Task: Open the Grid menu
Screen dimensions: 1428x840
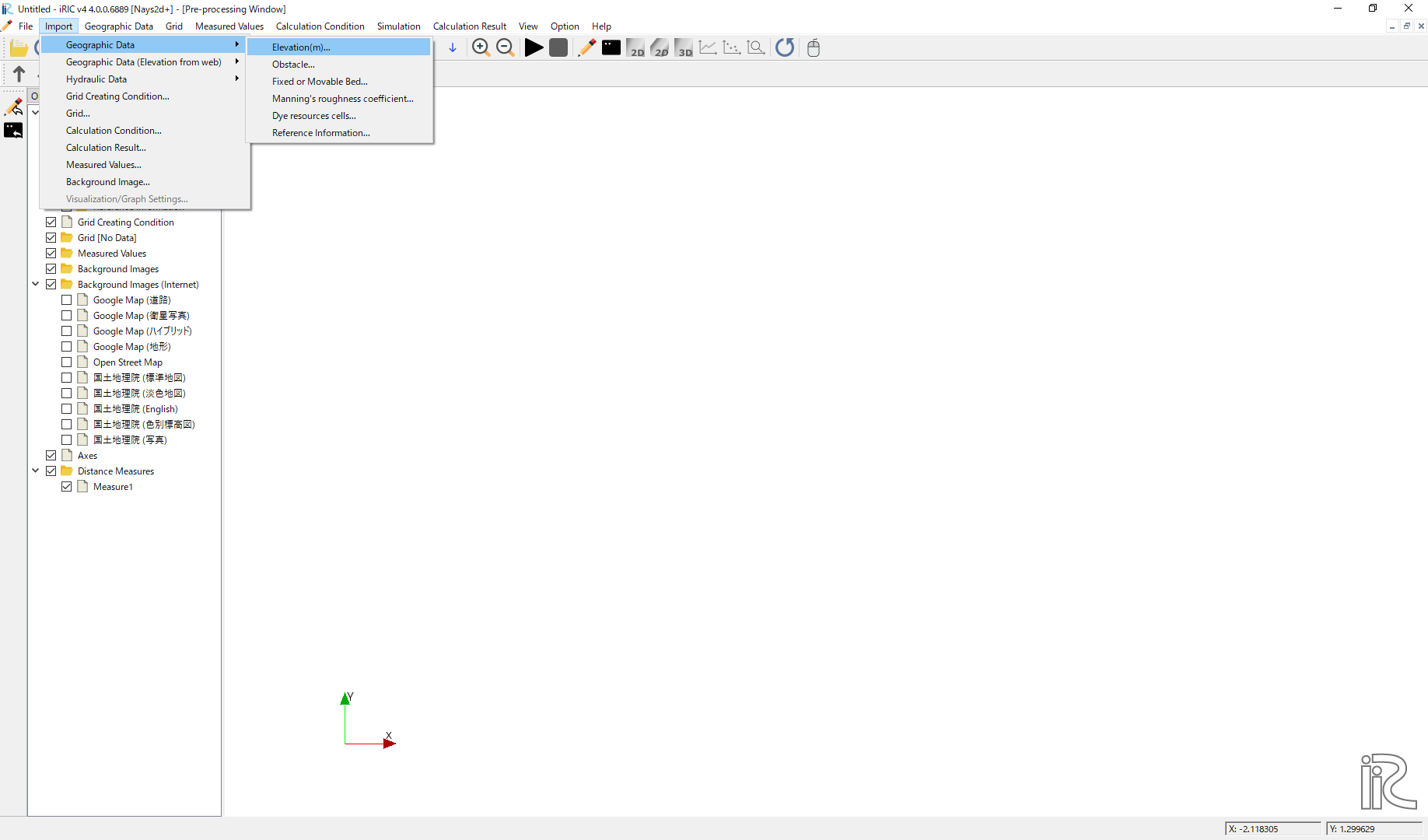Action: pyautogui.click(x=174, y=26)
